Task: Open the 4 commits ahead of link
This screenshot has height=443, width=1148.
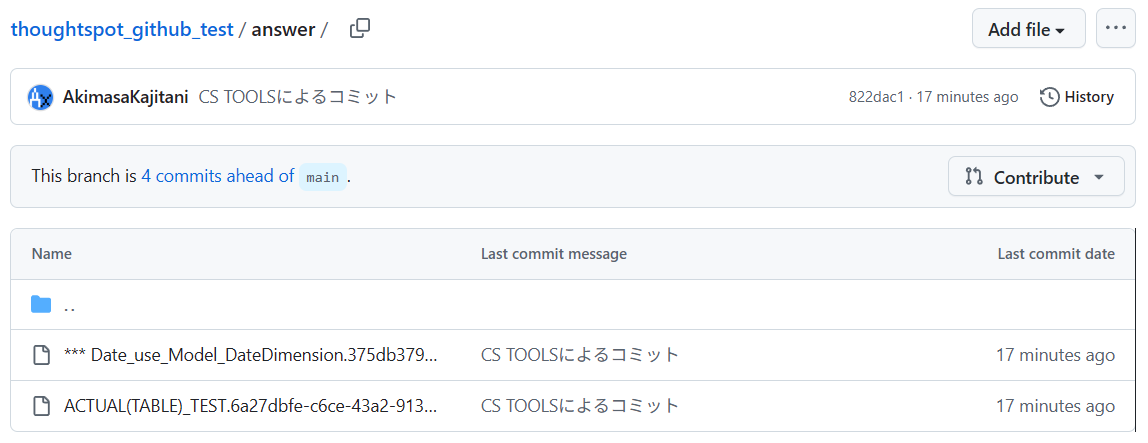Action: coord(217,176)
